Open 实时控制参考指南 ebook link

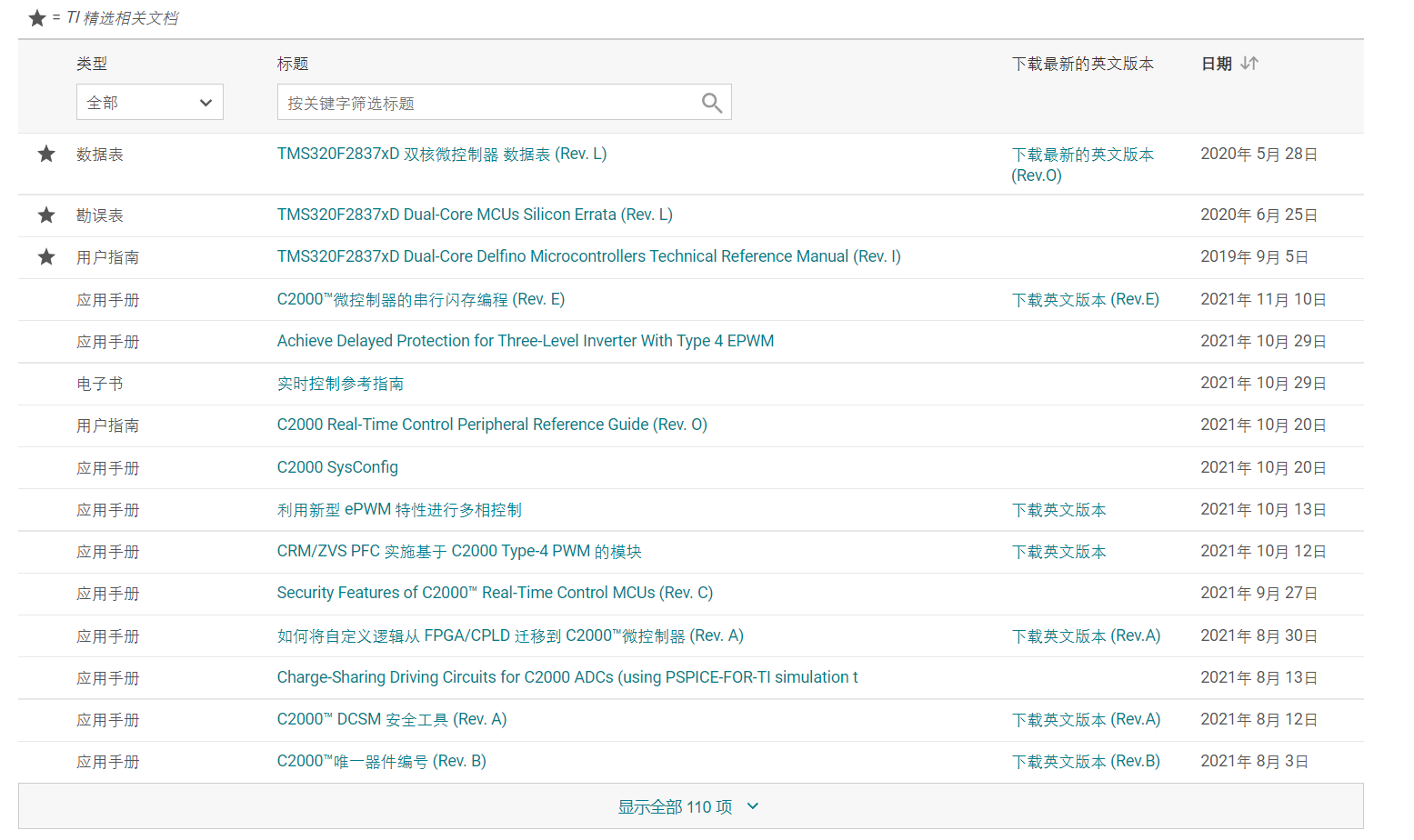point(341,383)
